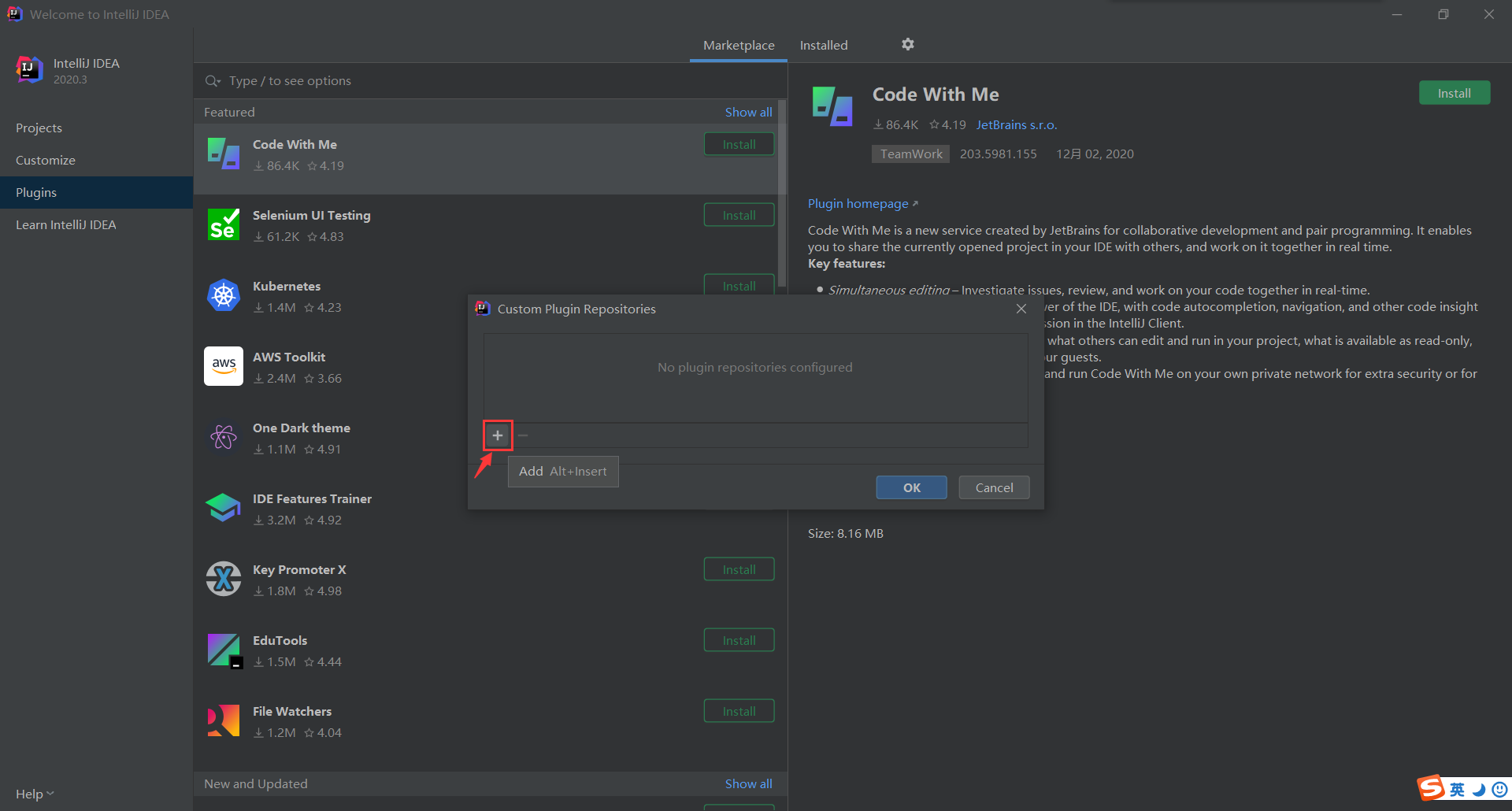Install Code With Me from list

739,144
